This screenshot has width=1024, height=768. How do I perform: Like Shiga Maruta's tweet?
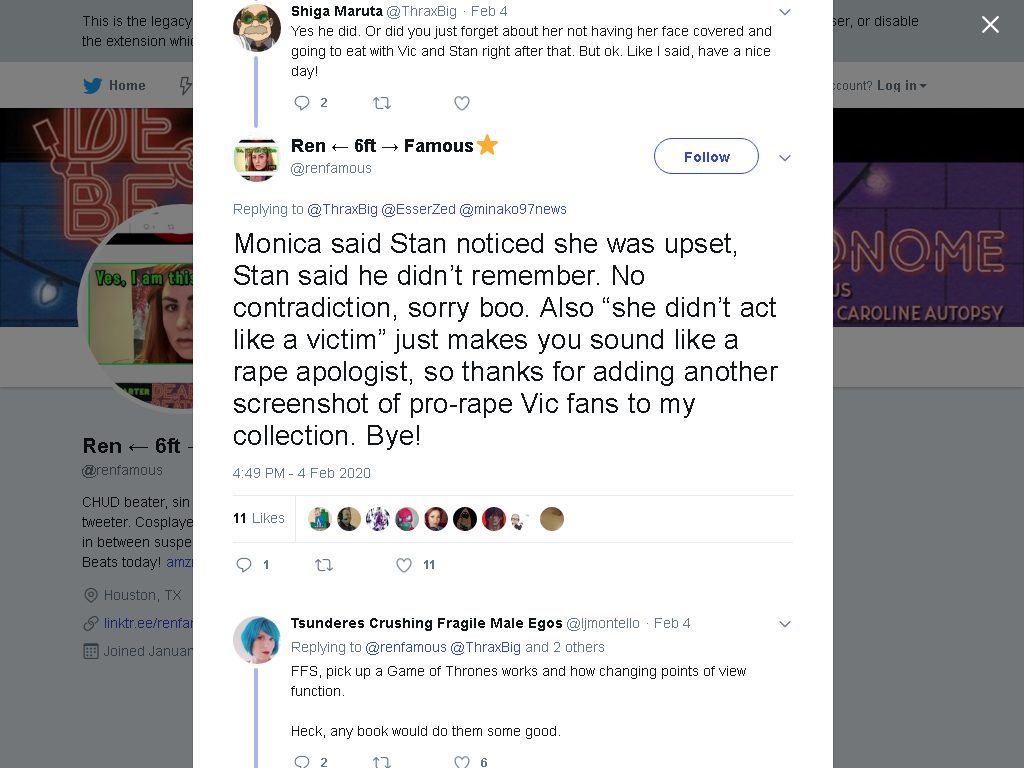(462, 103)
